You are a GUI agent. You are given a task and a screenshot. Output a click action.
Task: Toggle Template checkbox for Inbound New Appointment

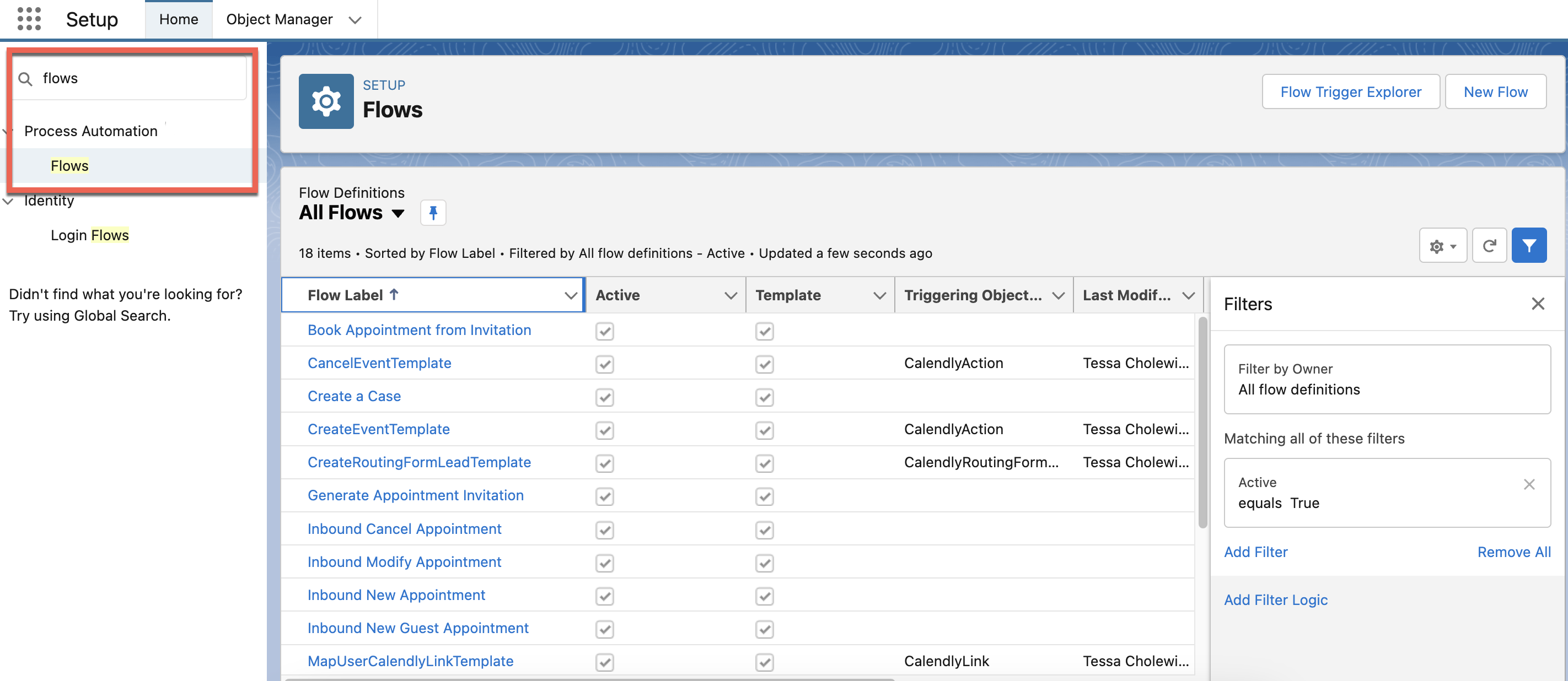coord(765,597)
